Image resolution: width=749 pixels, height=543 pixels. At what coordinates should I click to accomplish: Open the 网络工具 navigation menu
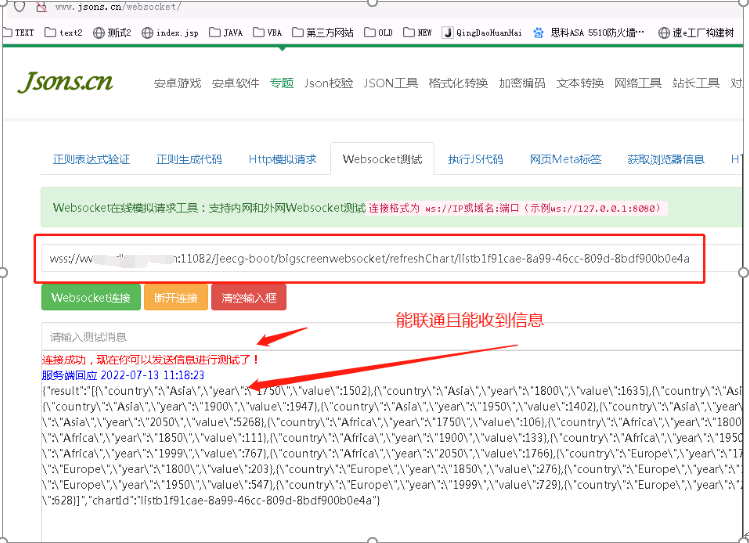tap(638, 83)
